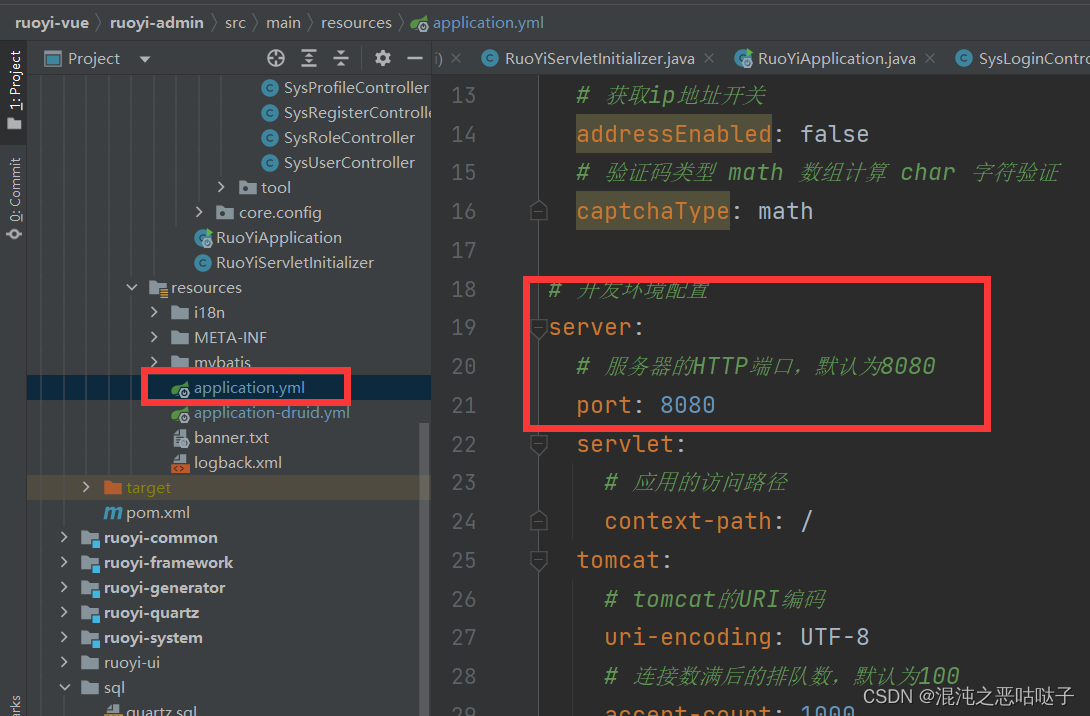Expand the META-INF folder
Image resolution: width=1090 pixels, height=716 pixels.
tap(154, 337)
